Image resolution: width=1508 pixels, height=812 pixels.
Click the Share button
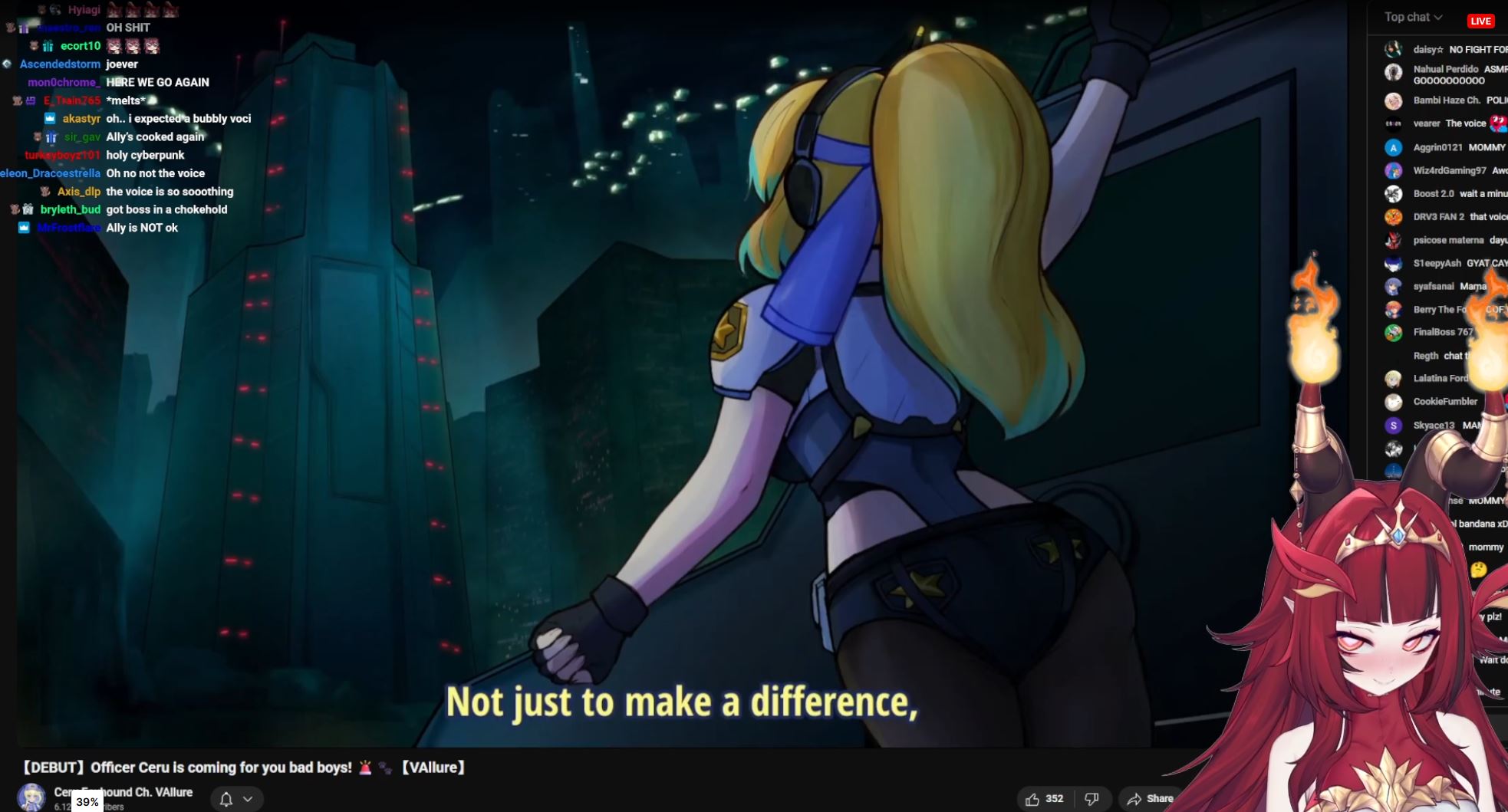[1150, 799]
